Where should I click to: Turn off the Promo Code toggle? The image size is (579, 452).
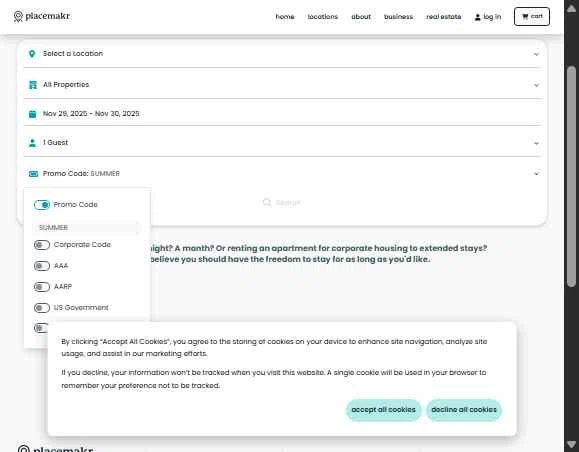tap(42, 205)
